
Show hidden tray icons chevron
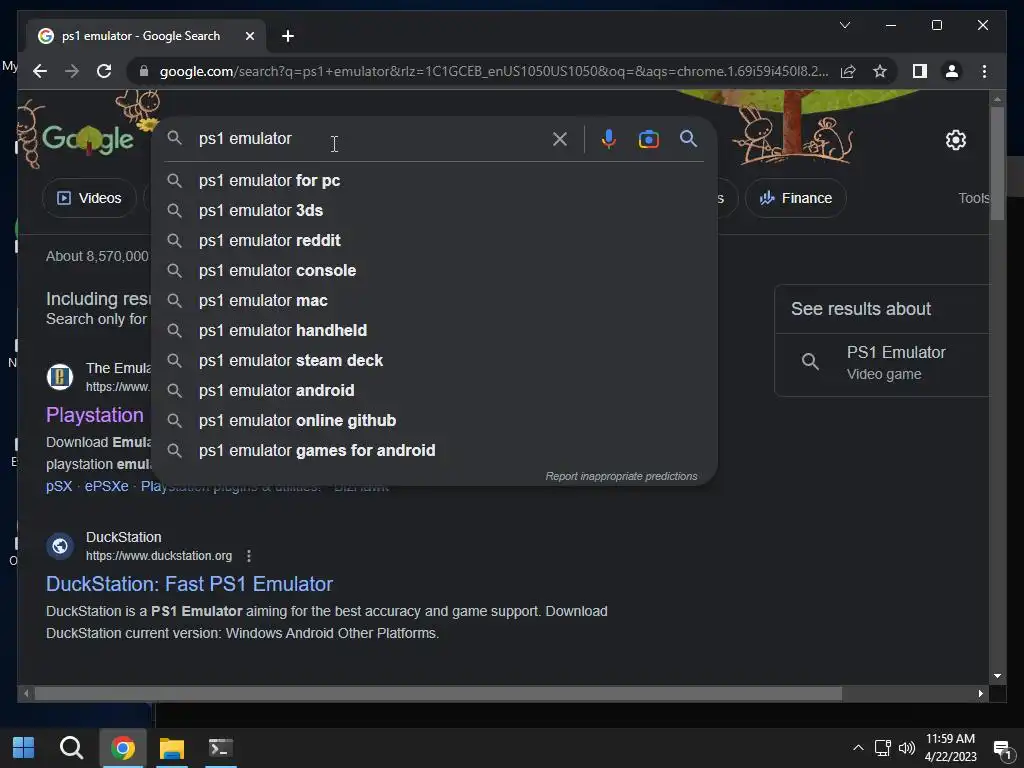(x=858, y=748)
